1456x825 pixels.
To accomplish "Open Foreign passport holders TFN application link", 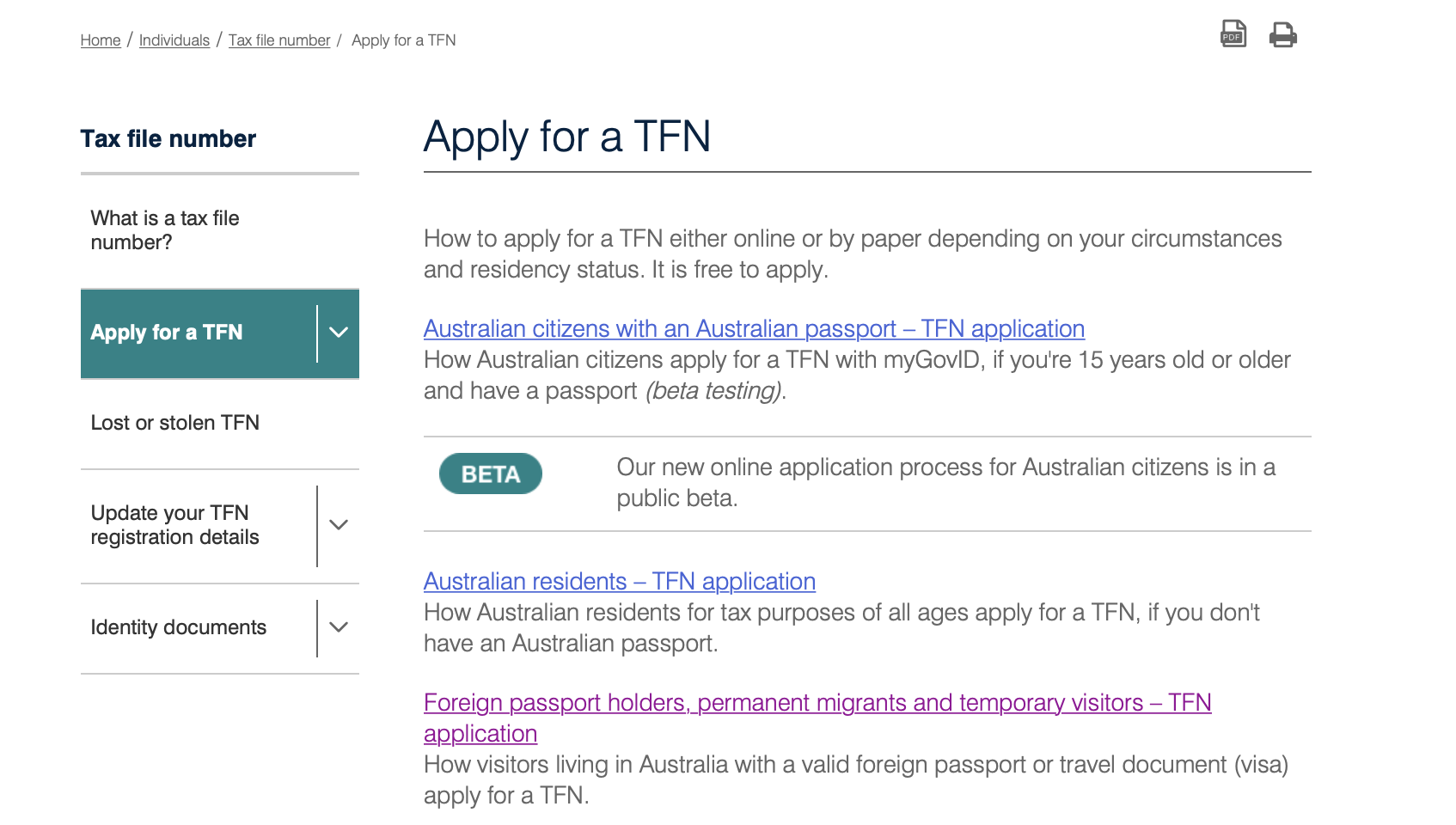I will (x=817, y=703).
